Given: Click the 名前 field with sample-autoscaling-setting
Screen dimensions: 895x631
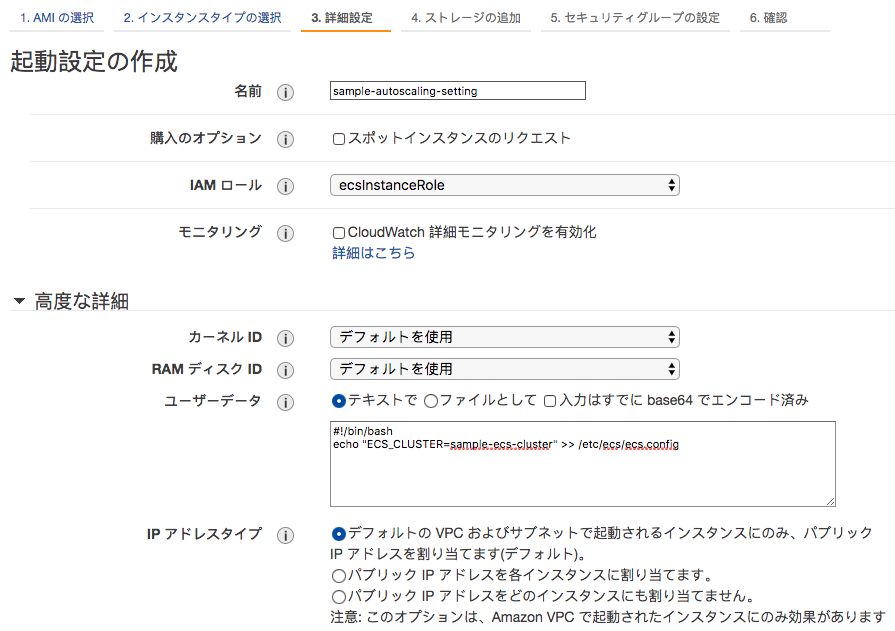Looking at the screenshot, I should click(x=458, y=91).
